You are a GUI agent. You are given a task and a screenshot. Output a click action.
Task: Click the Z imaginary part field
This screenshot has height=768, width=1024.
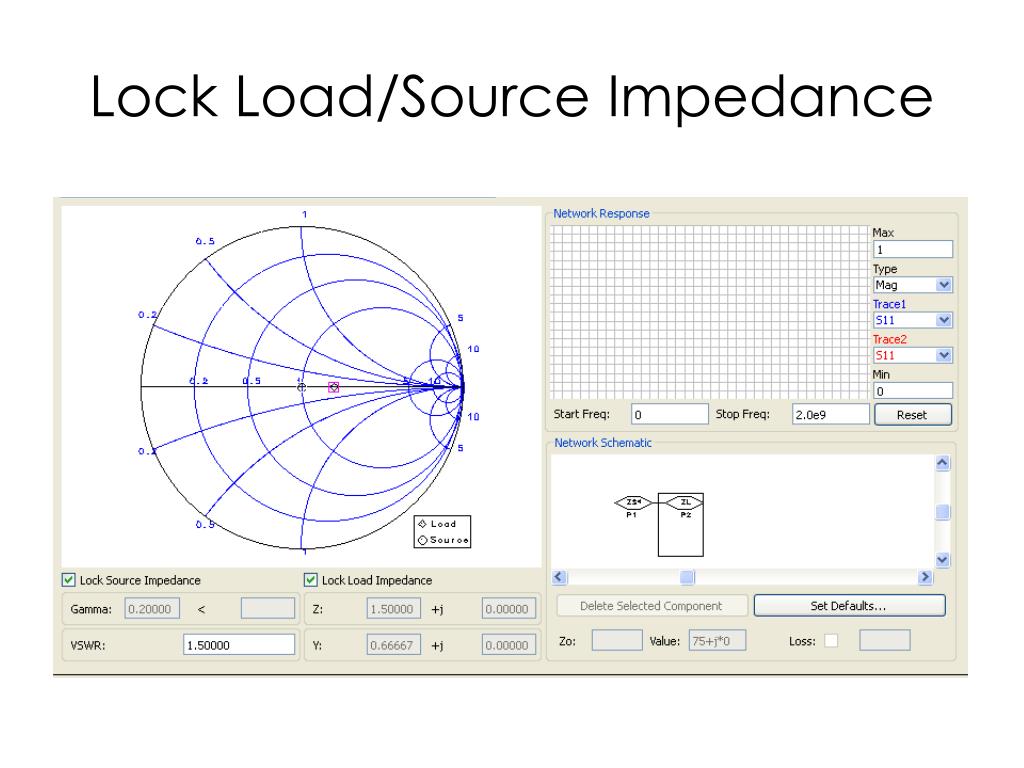click(x=509, y=609)
